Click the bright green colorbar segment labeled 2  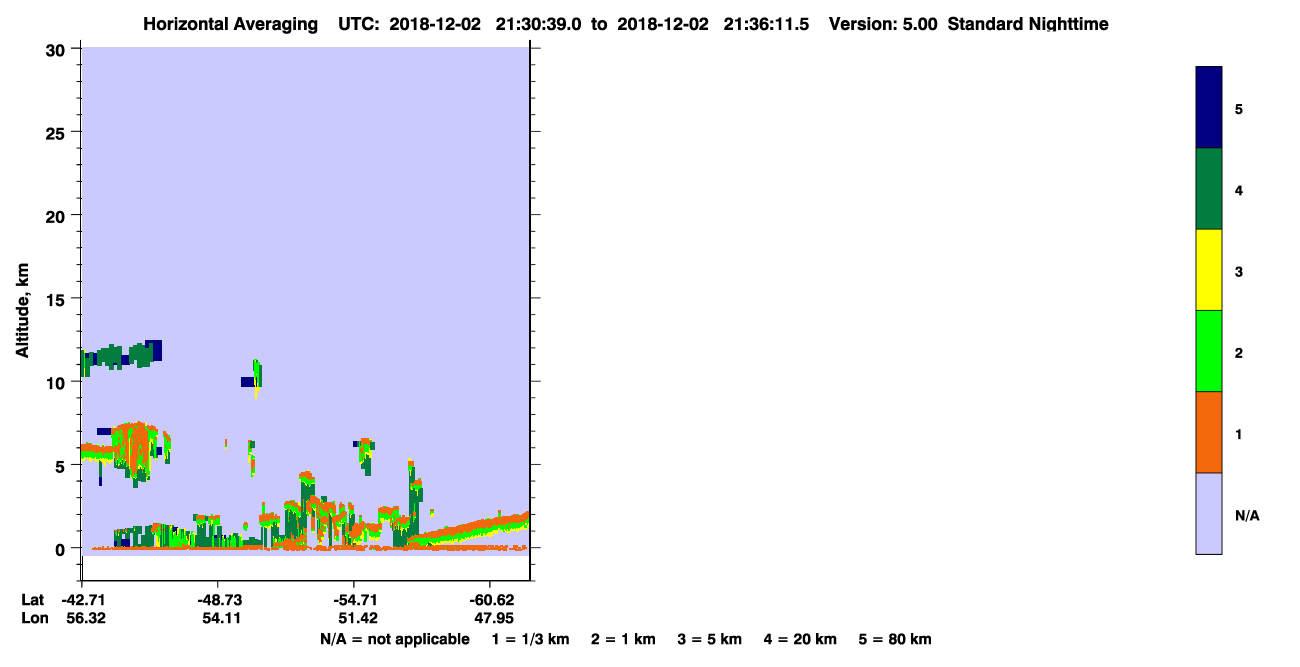[x=1209, y=351]
